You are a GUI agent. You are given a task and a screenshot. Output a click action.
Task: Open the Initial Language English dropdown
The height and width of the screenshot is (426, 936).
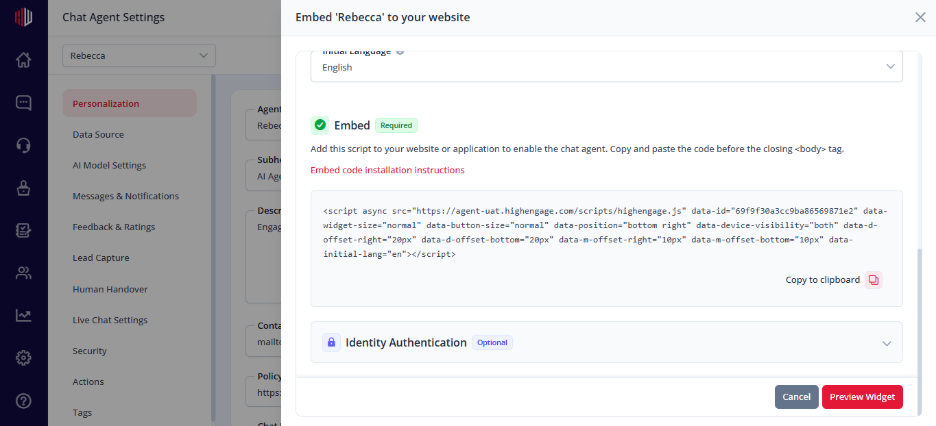606,67
